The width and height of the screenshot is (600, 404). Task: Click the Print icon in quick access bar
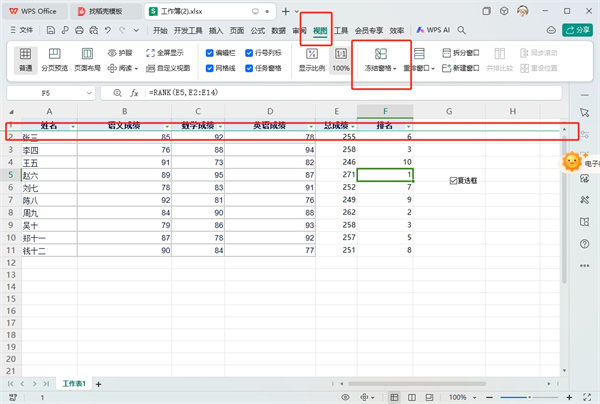[x=79, y=30]
